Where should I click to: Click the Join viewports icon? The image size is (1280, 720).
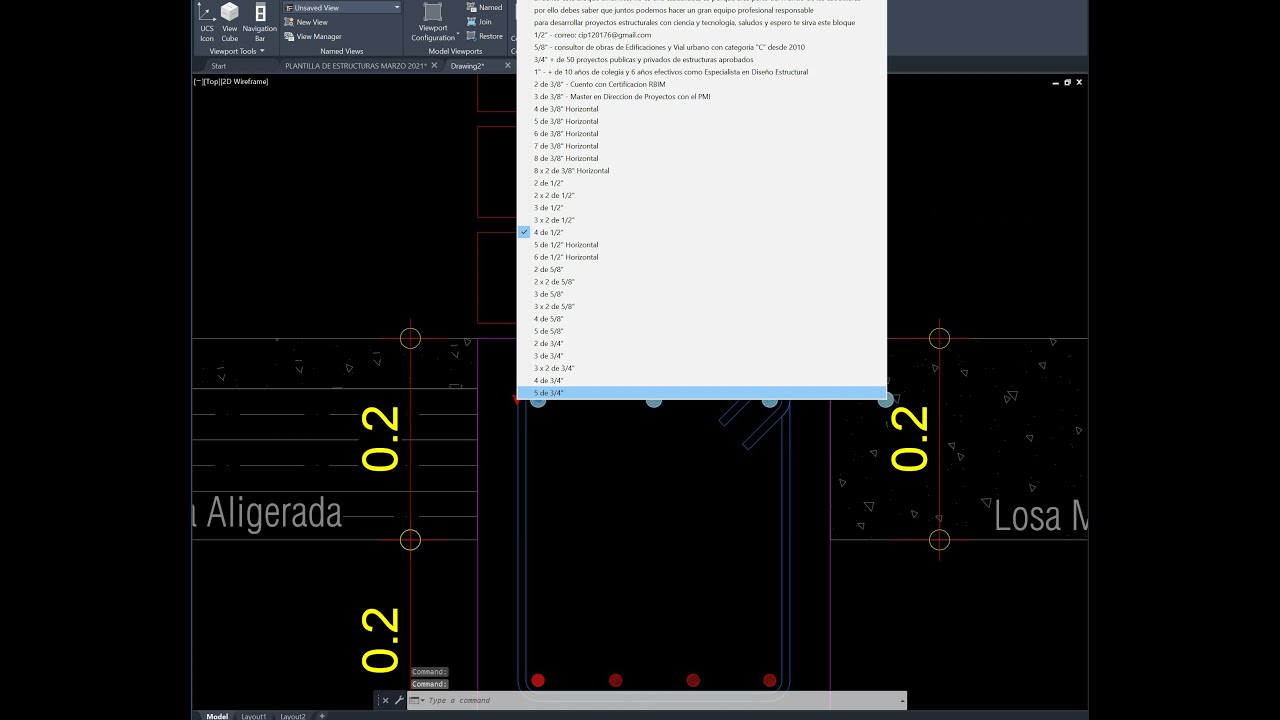click(472, 22)
